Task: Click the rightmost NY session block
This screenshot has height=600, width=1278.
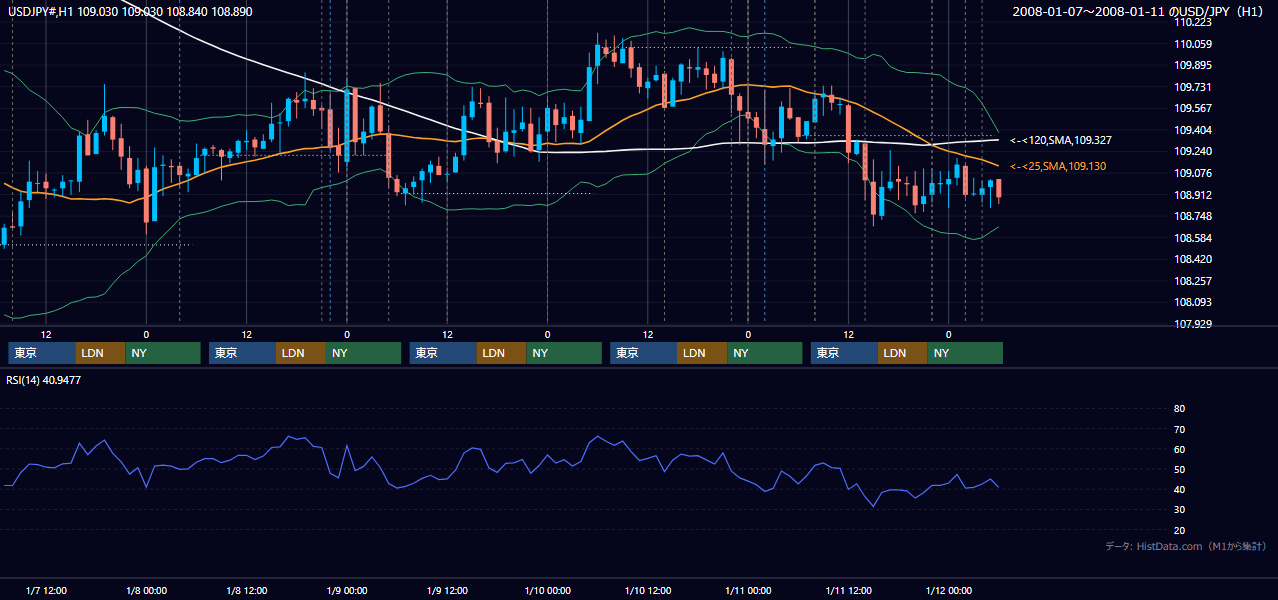Action: click(x=965, y=353)
